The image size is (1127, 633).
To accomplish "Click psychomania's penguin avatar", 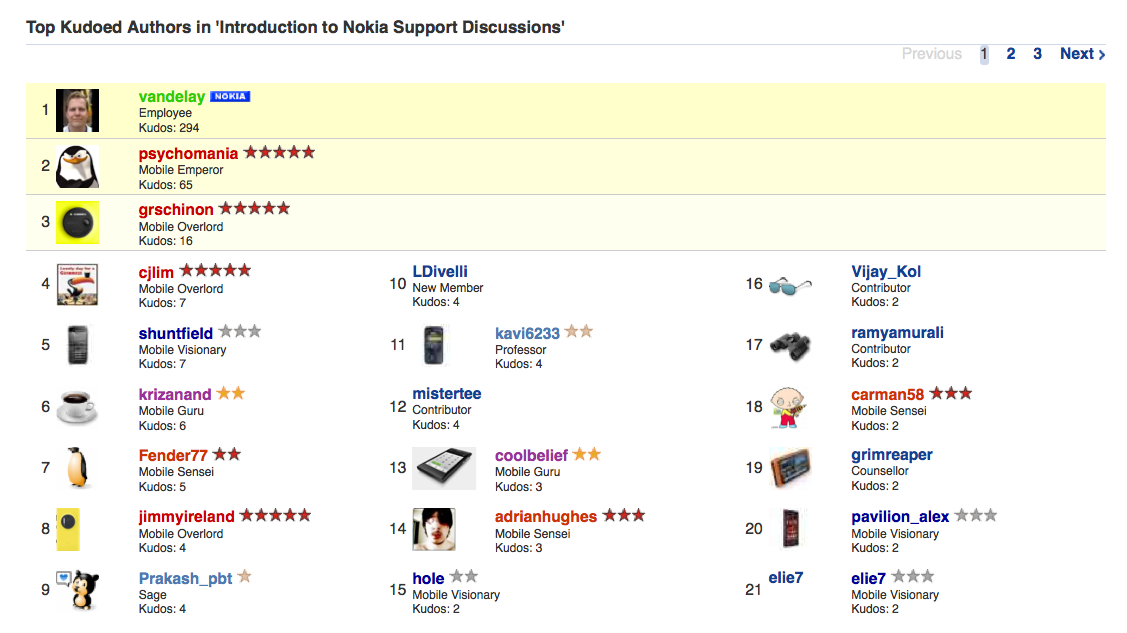I will click(77, 166).
